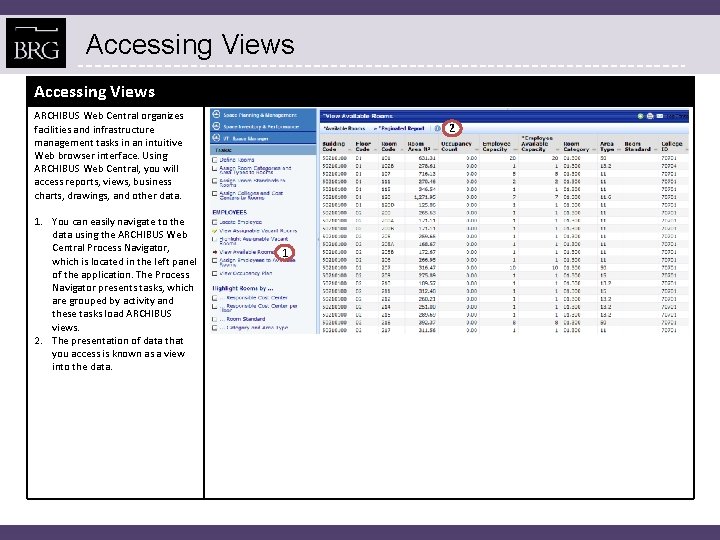Select the room area cell 716.13
This screenshot has width=720, height=540.
[x=427, y=174]
